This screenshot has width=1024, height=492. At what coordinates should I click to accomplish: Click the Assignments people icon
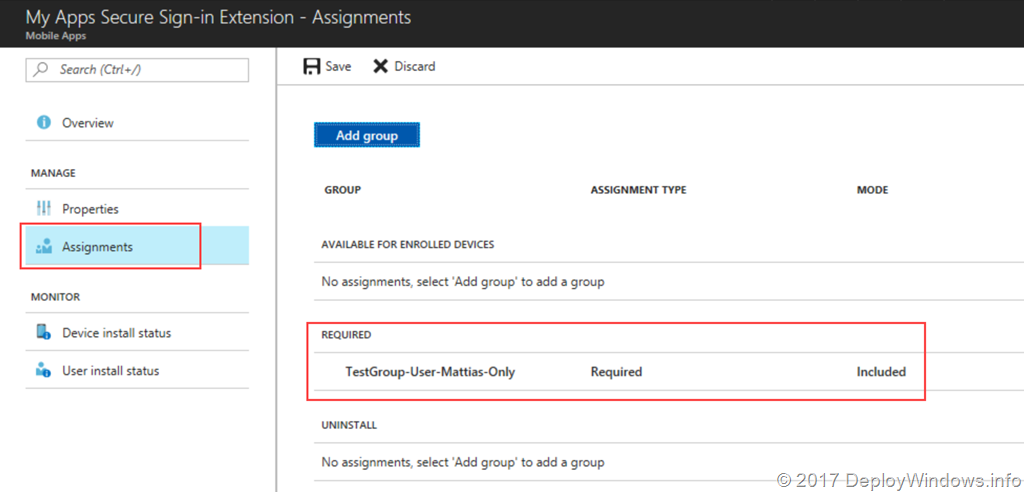(43, 247)
